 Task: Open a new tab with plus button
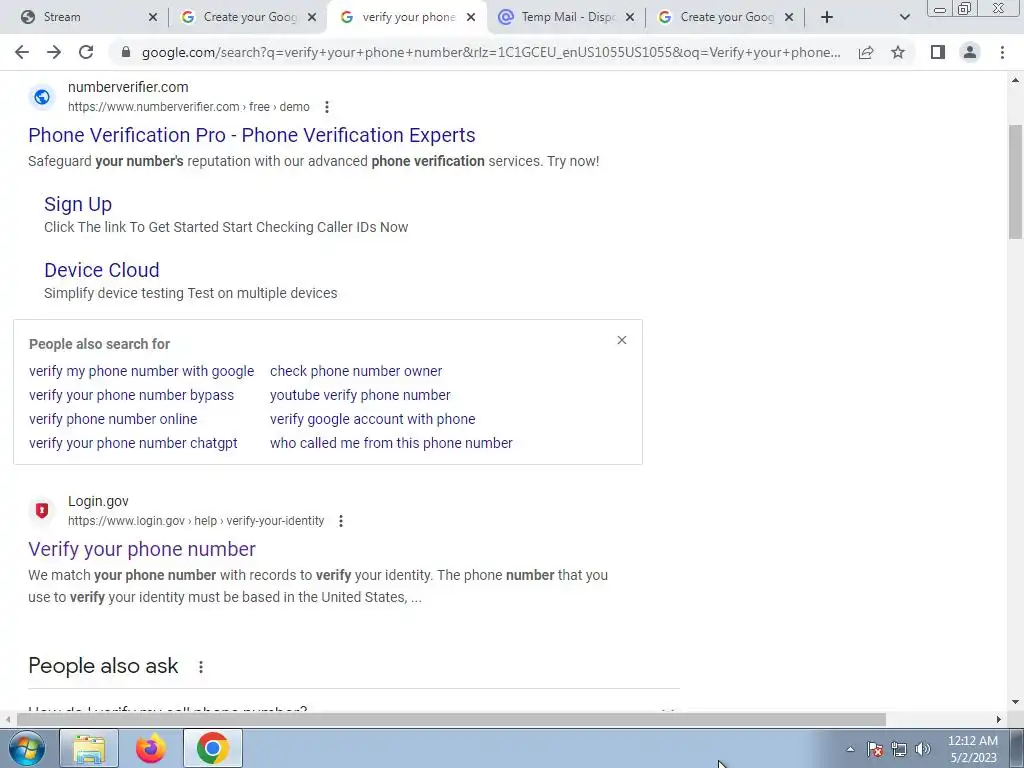(827, 17)
